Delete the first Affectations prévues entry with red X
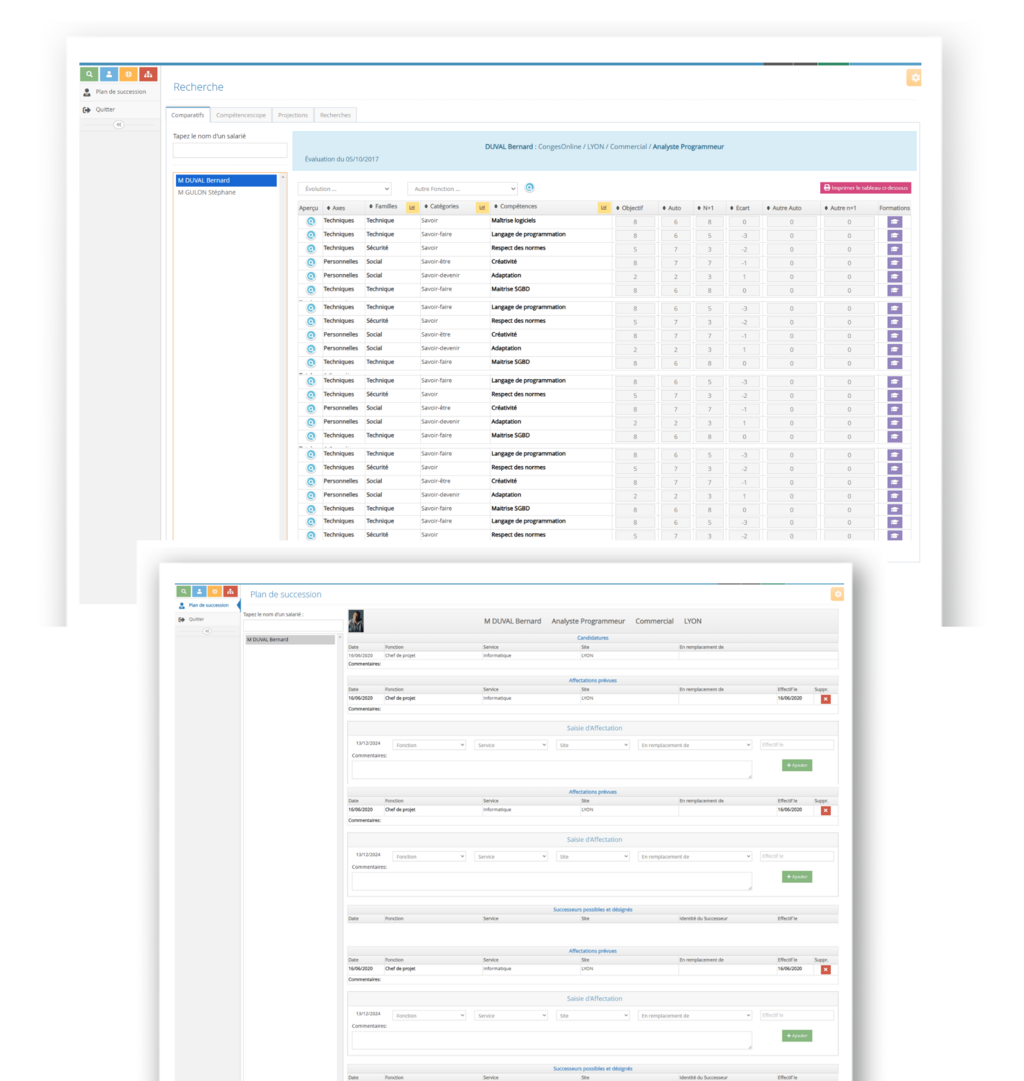Screen dimensions: 1024x1081 click(825, 699)
